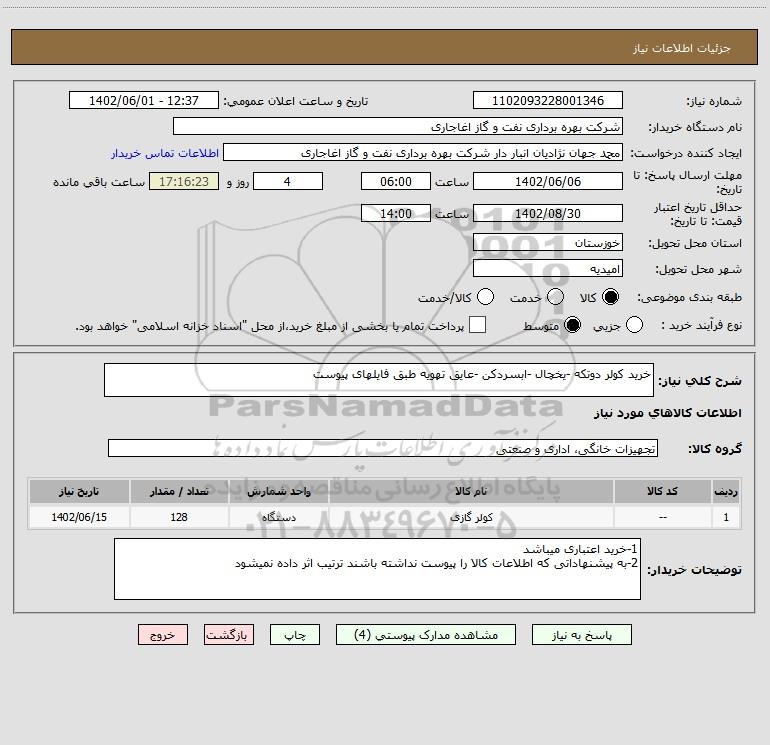Click the جزئیات اطلاعات نیاز header title
770x745 pixels.
tap(682, 48)
